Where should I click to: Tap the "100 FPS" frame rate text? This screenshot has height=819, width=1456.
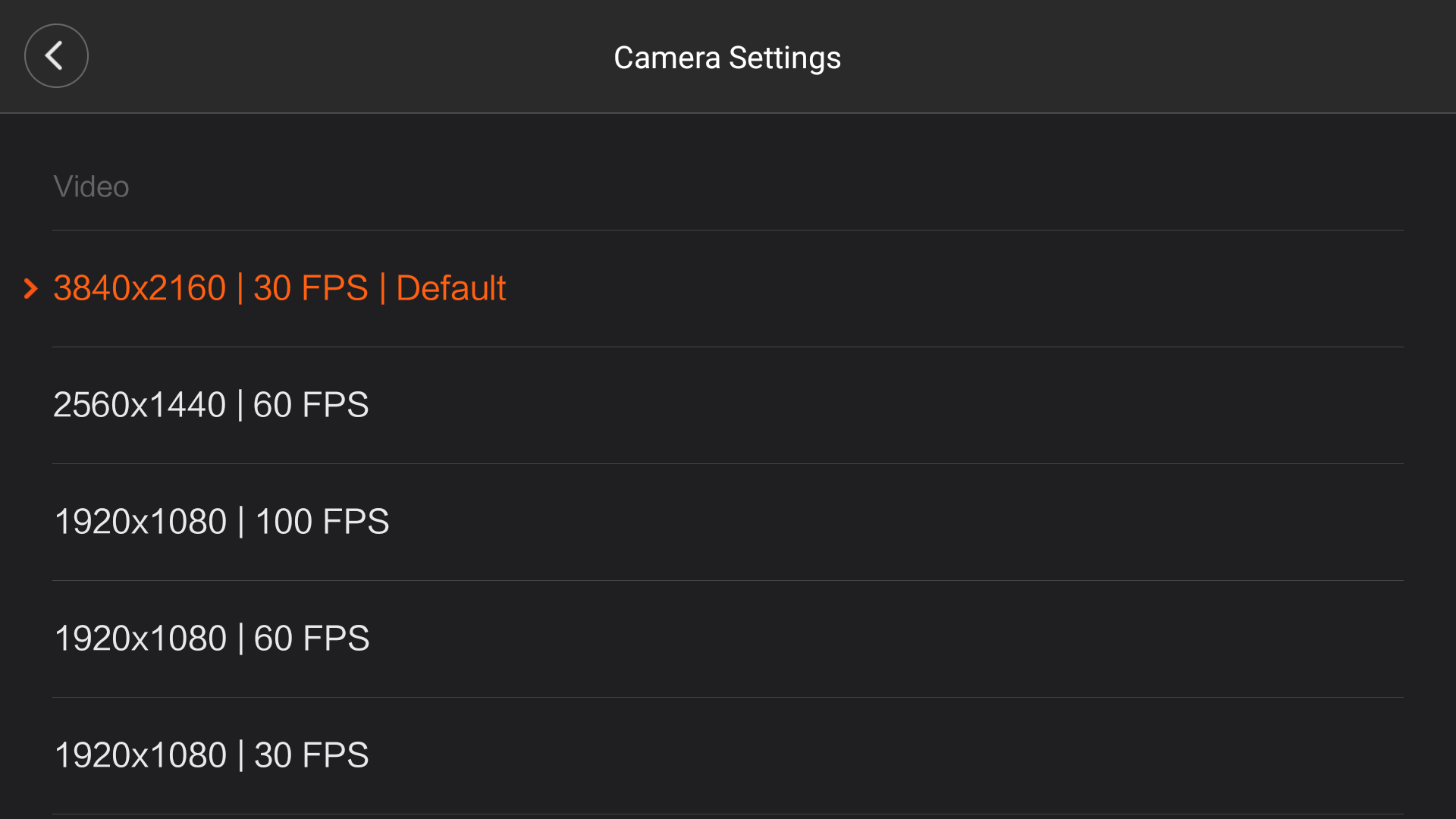click(x=322, y=522)
